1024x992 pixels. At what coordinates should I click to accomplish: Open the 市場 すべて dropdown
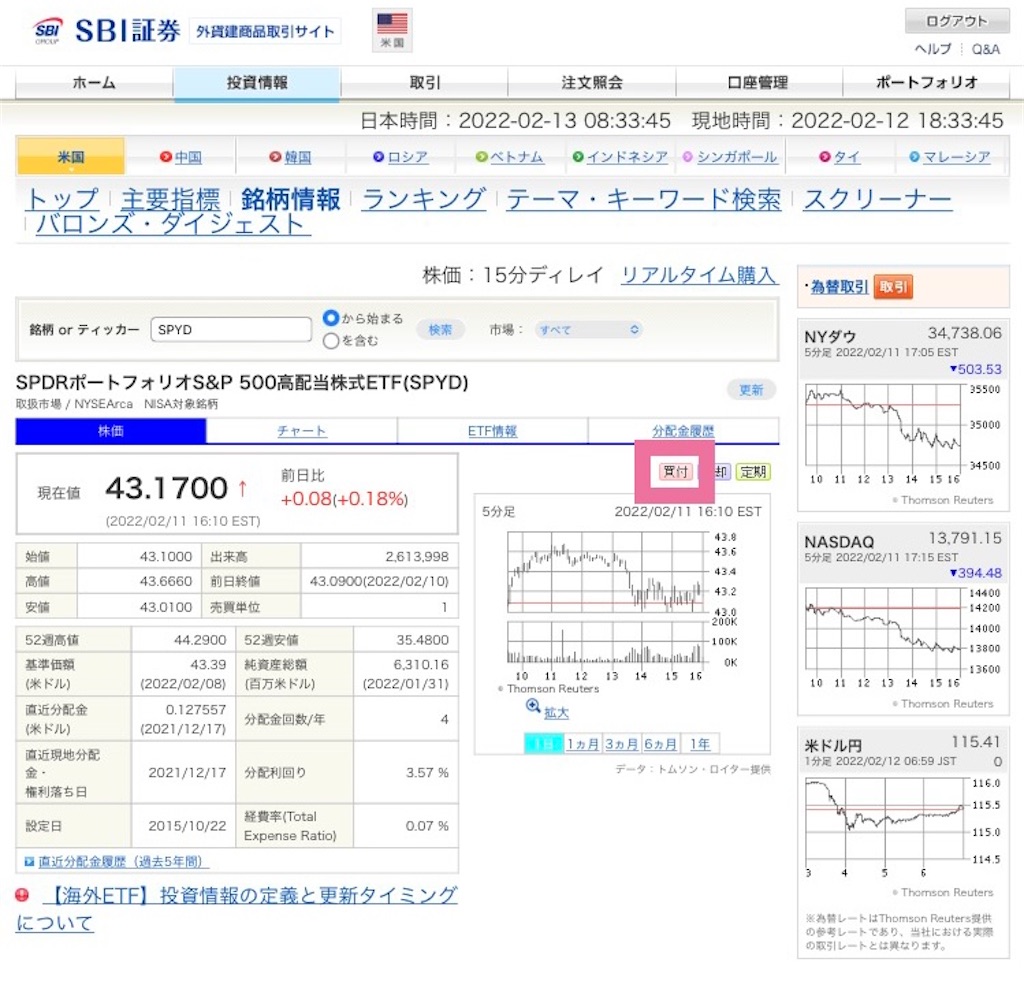coord(588,330)
